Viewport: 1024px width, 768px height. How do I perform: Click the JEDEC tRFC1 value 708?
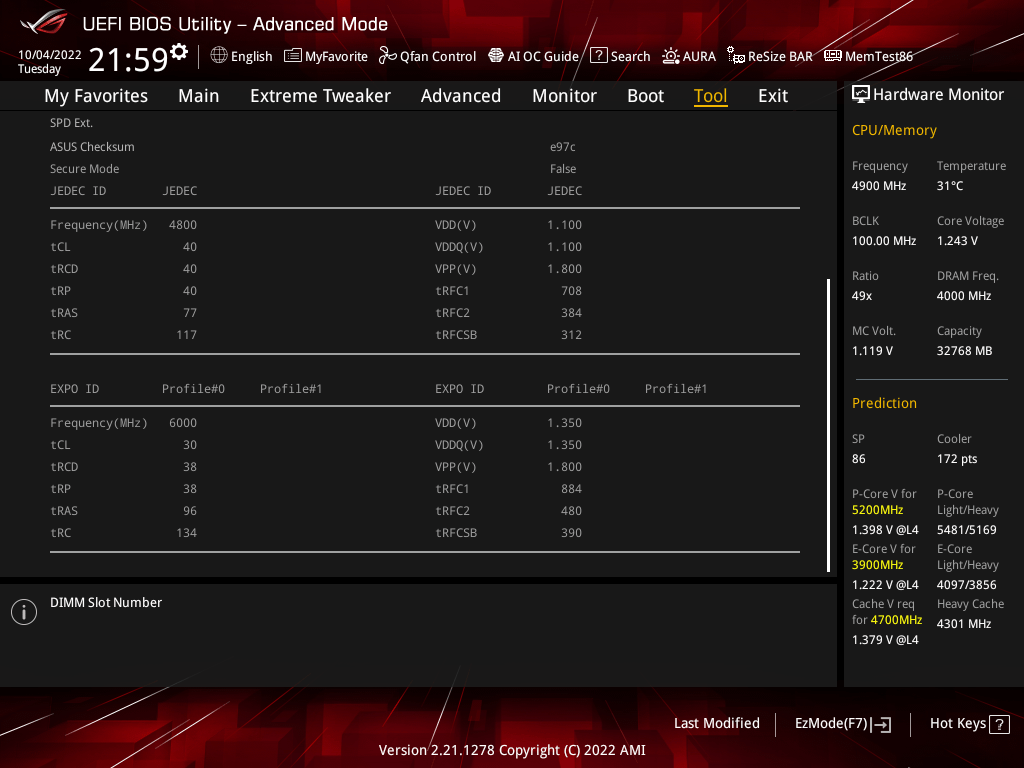[571, 291]
